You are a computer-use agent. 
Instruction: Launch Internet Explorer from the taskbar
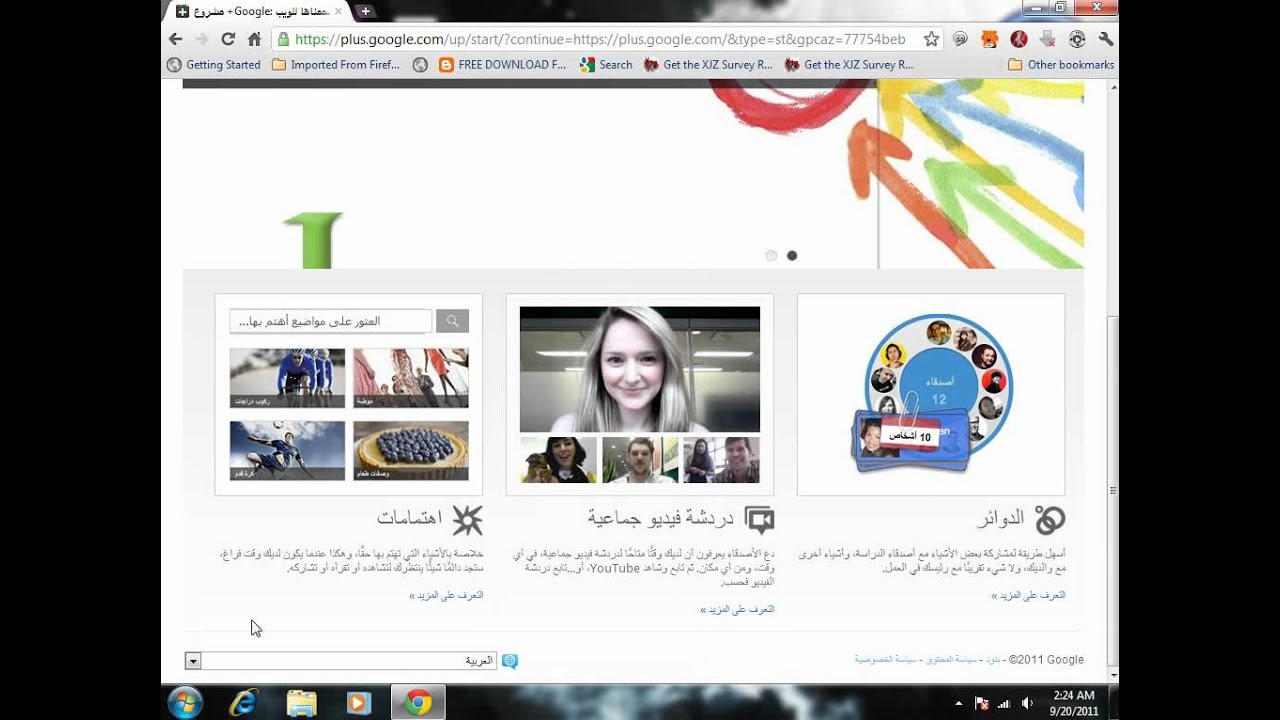[243, 703]
